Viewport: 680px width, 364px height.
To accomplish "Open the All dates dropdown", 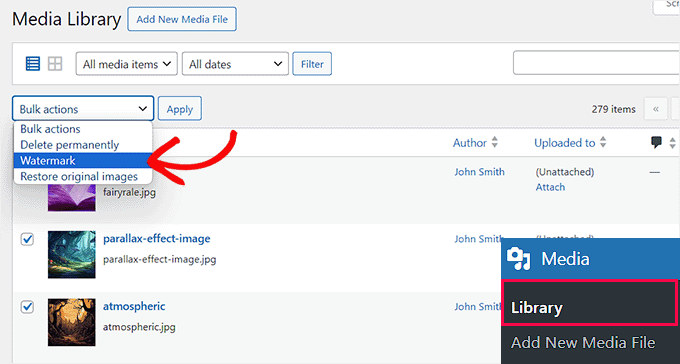I will pos(235,64).
